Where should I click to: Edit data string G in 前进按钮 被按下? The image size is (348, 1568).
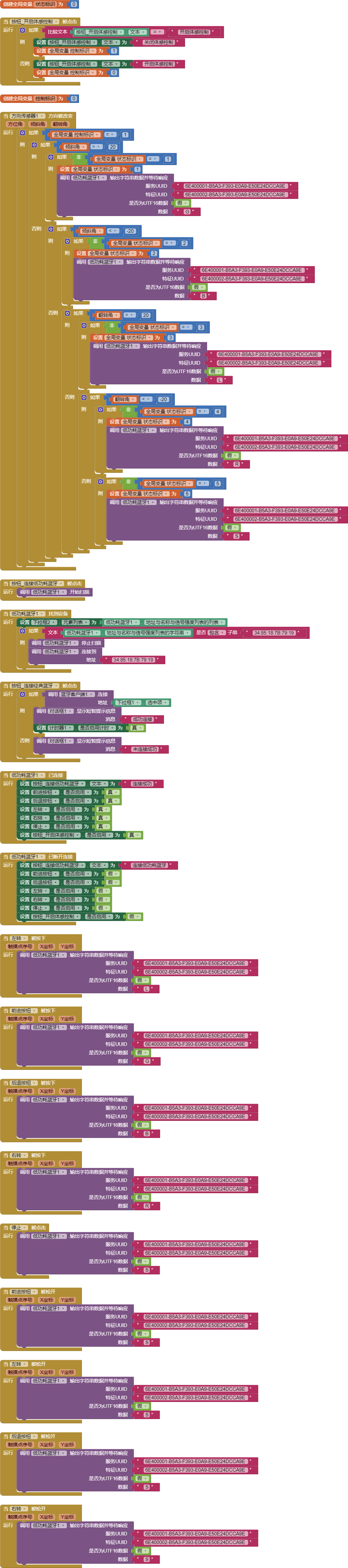(x=146, y=1062)
